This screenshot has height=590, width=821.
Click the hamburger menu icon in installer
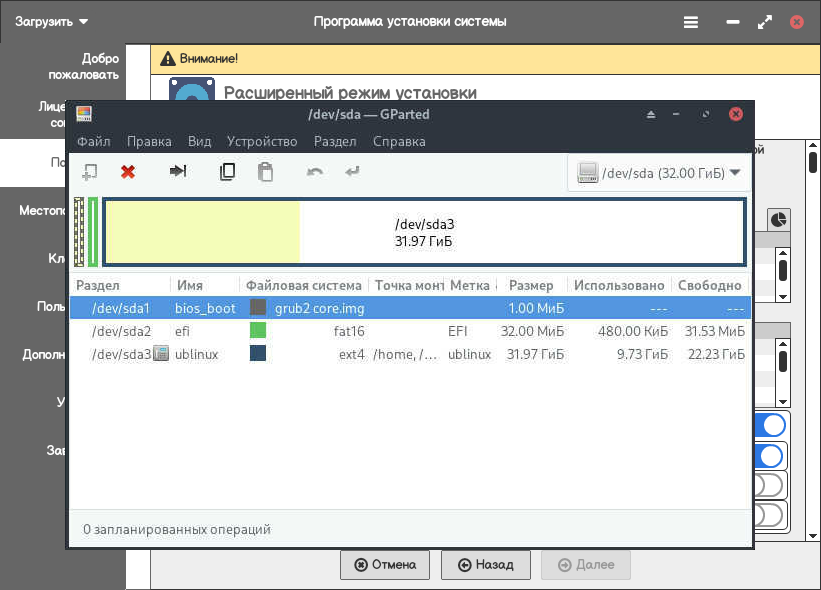tap(691, 22)
